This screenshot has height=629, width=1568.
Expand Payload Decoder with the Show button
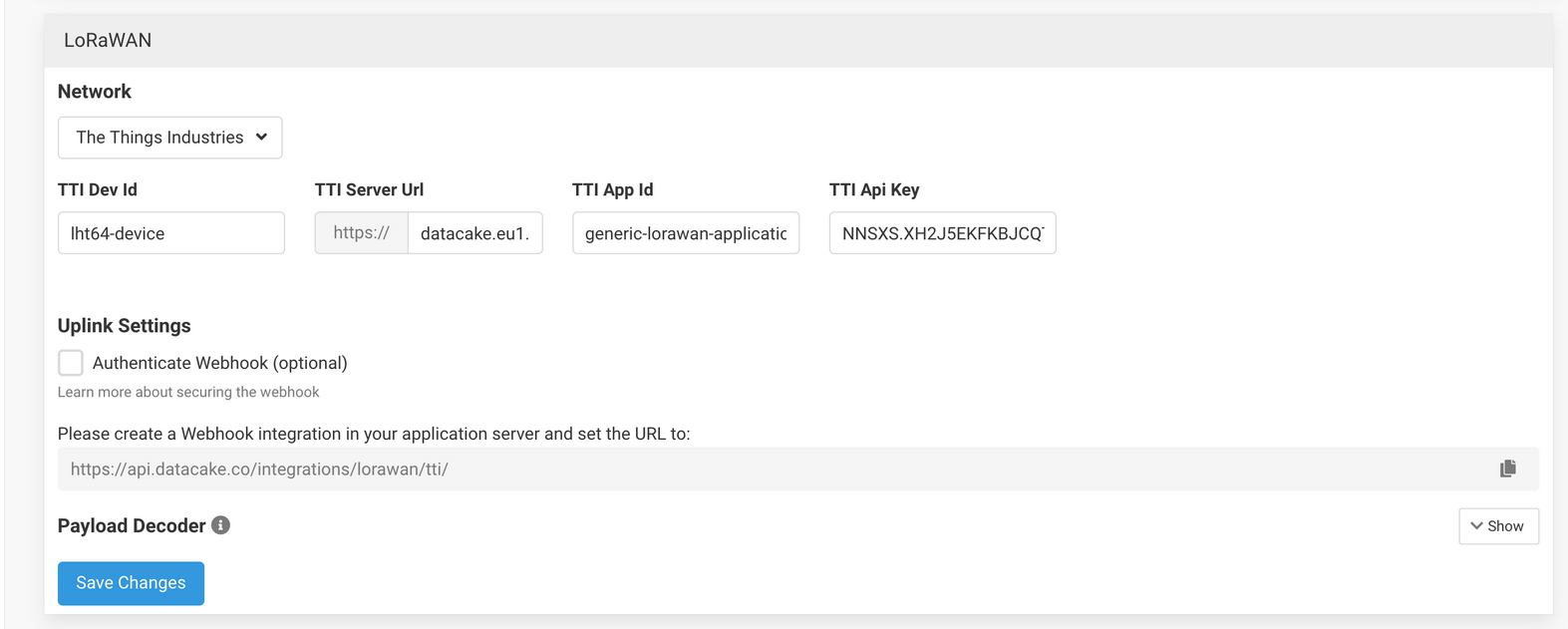click(x=1498, y=526)
